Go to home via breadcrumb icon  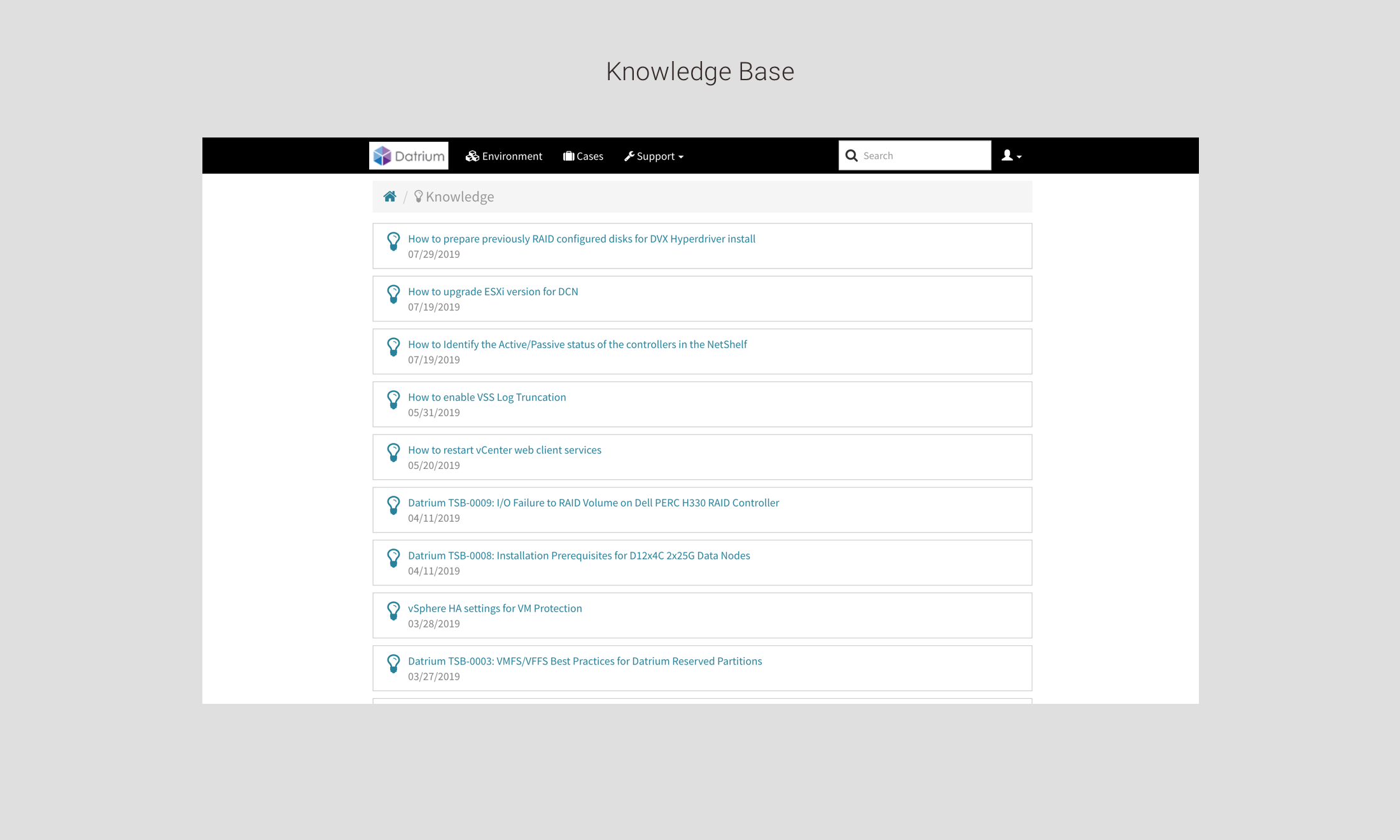click(390, 197)
